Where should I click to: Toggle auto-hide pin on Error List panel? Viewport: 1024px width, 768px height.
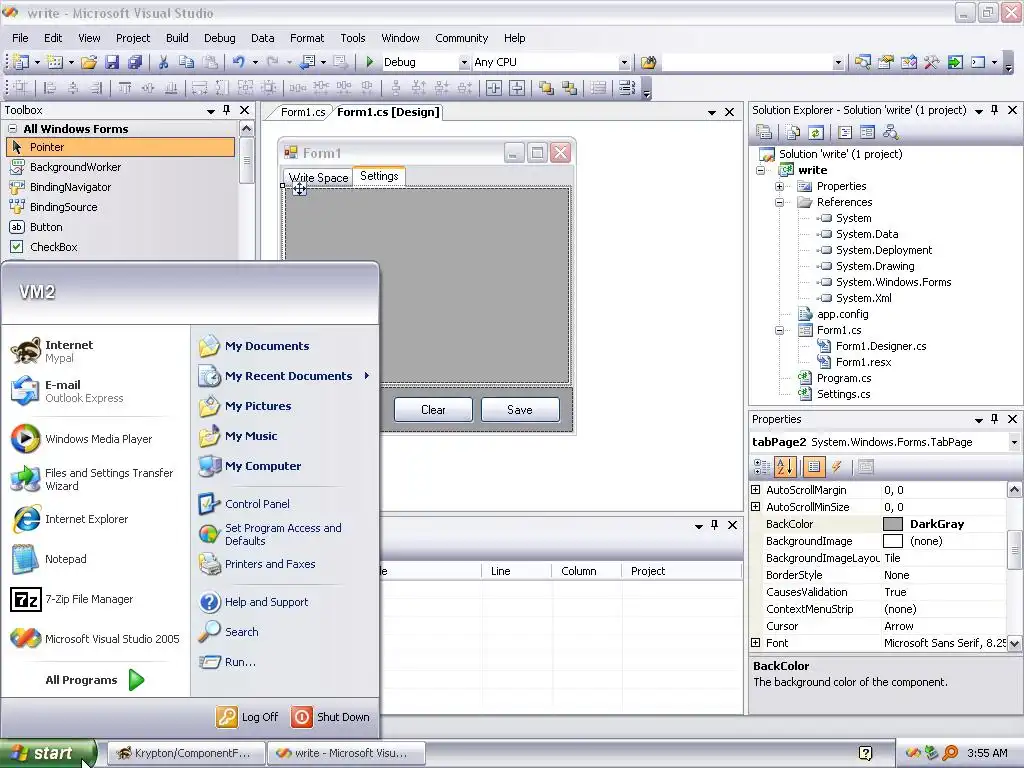pyautogui.click(x=715, y=525)
